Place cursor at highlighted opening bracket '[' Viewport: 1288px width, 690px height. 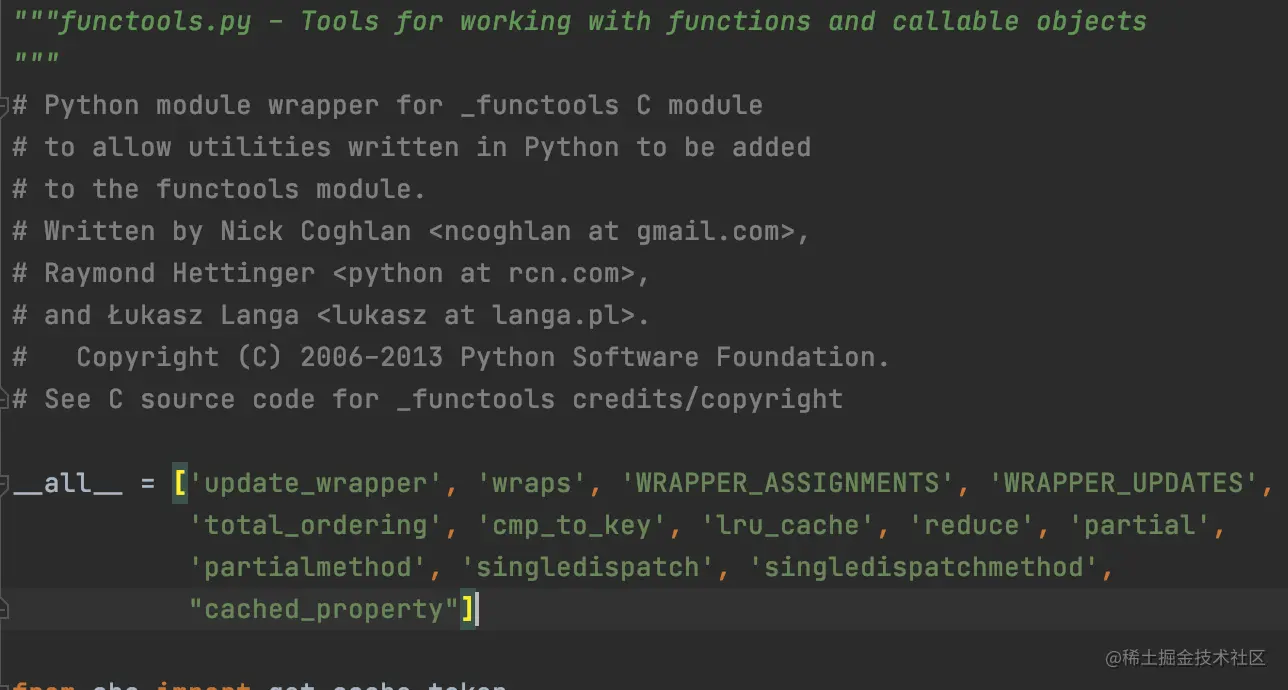click(180, 483)
